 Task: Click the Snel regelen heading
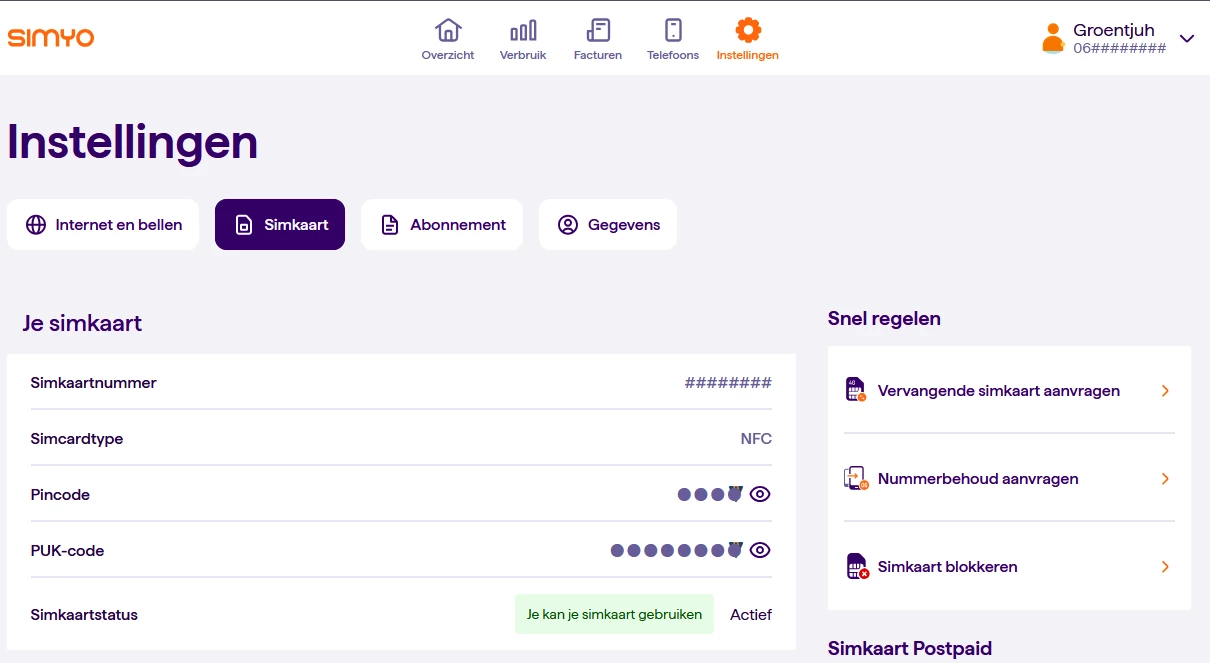[884, 319]
